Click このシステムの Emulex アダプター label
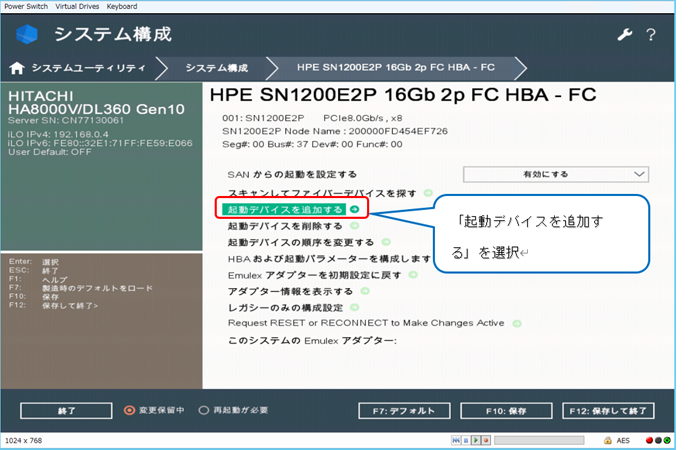 pos(312,341)
